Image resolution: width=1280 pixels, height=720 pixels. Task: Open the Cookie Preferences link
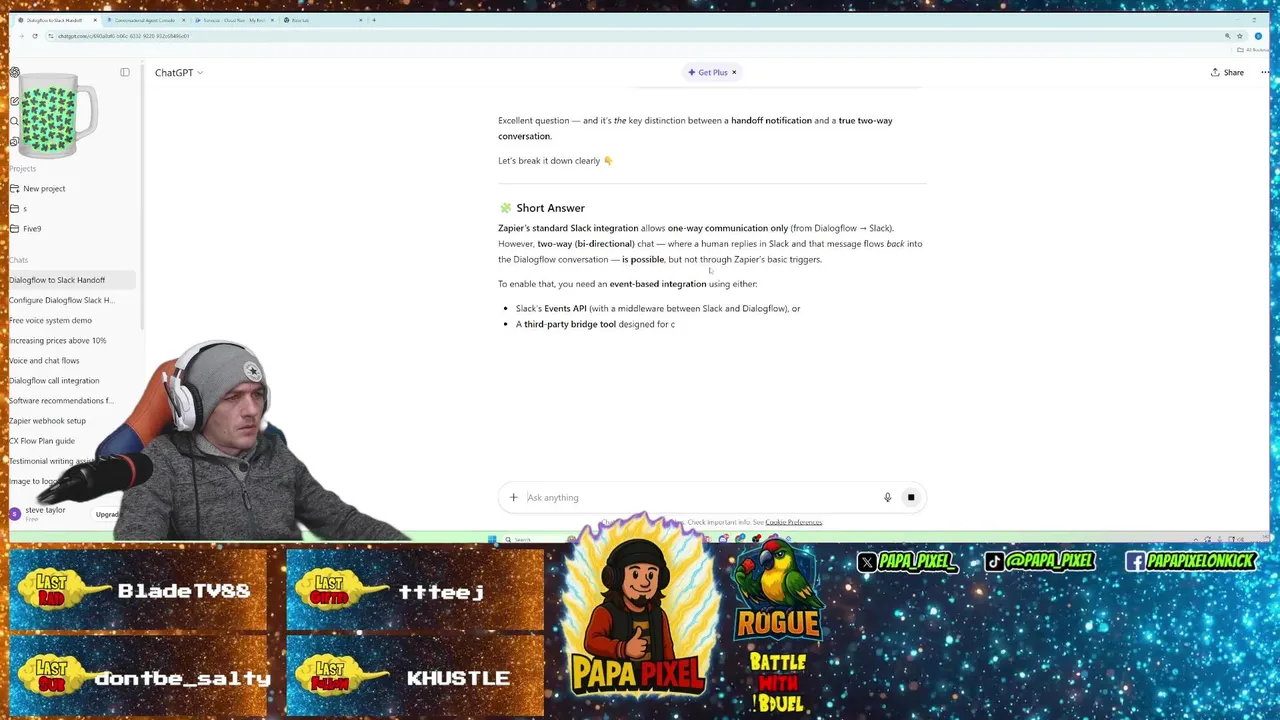coord(794,522)
